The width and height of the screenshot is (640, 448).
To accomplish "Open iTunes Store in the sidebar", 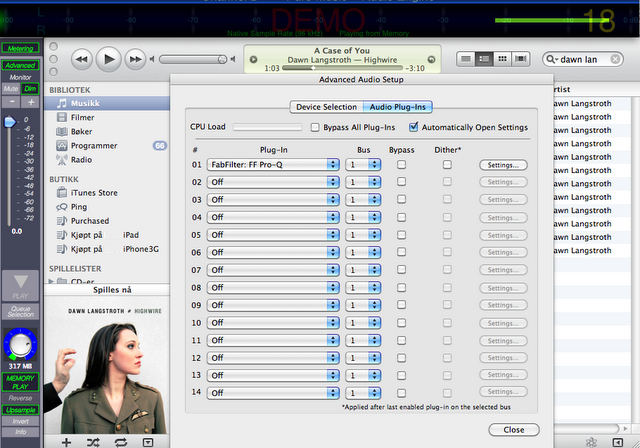I will click(94, 193).
